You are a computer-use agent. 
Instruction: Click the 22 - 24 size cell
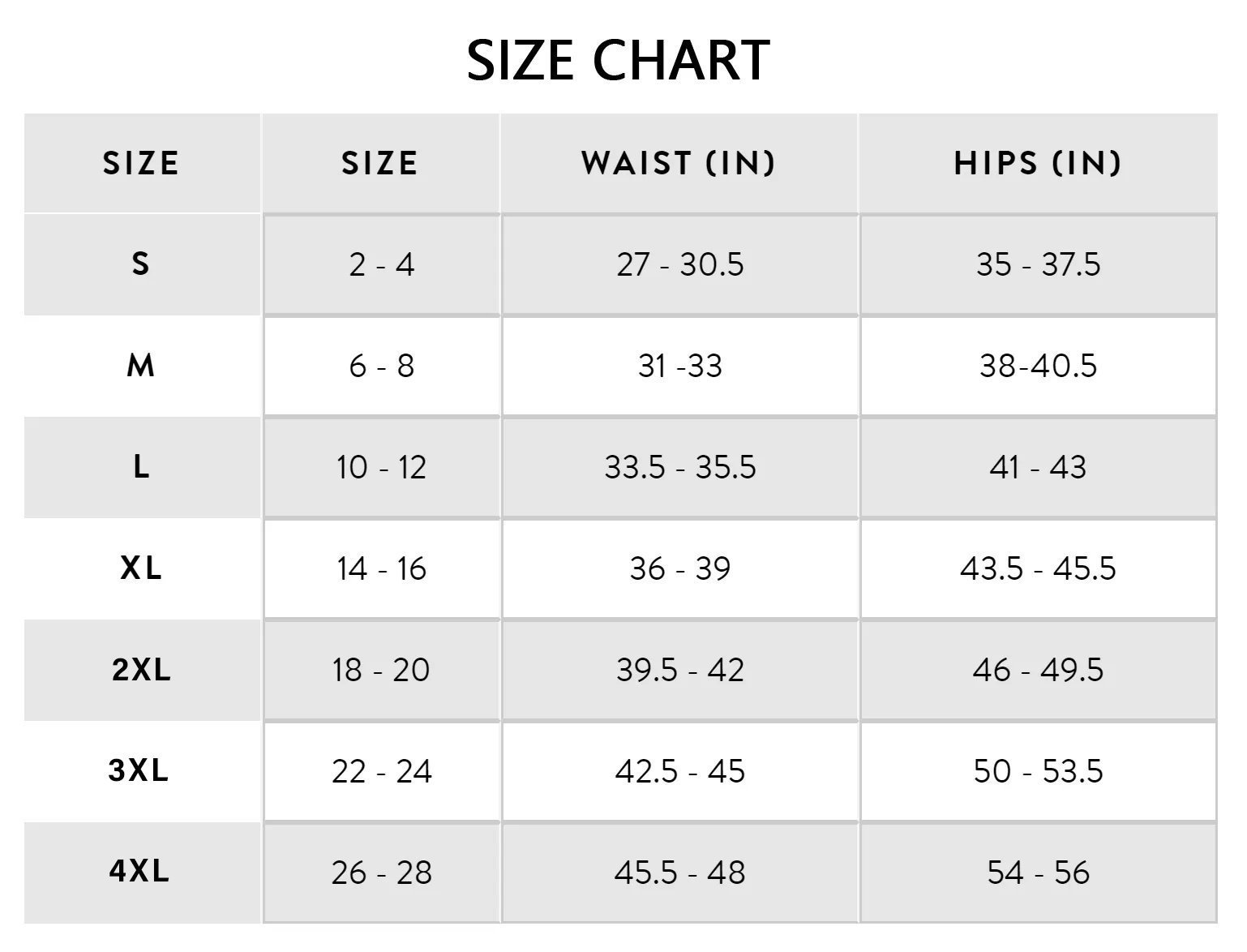coord(381,771)
